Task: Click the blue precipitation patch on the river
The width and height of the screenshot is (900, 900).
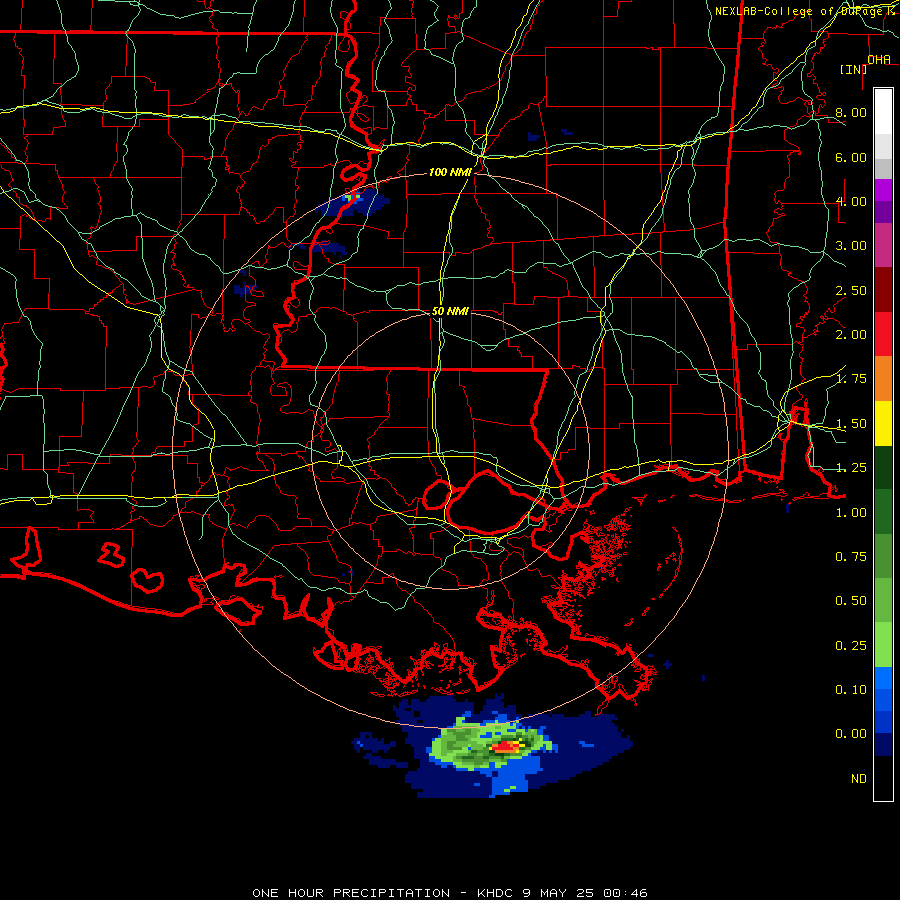Action: click(x=352, y=201)
